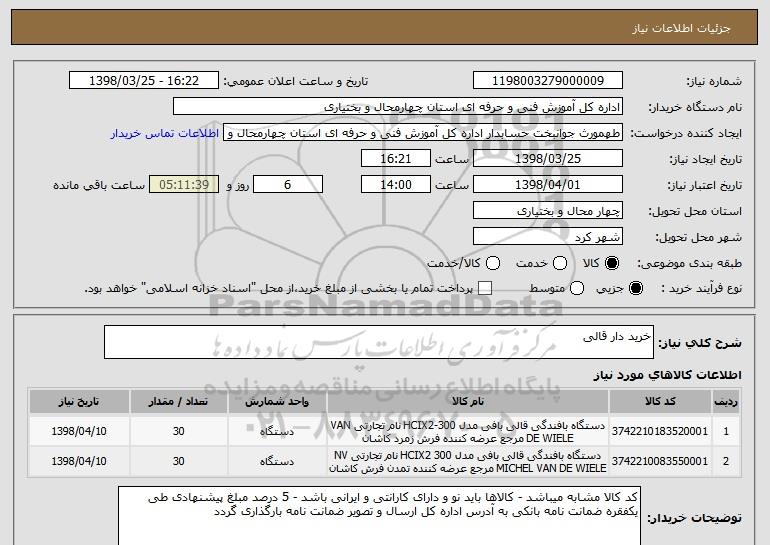
Task: Click general description box خرید دار قالی
Action: [379, 342]
